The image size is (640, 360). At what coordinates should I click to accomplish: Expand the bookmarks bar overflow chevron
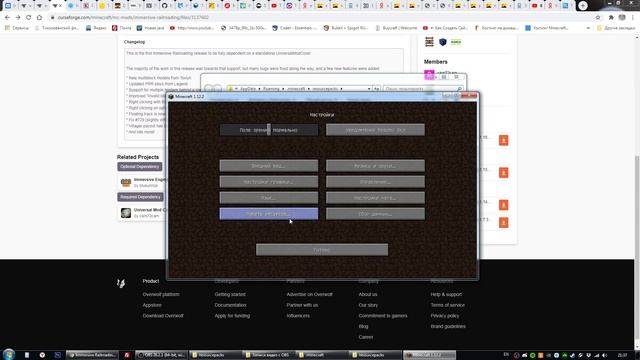pos(588,28)
